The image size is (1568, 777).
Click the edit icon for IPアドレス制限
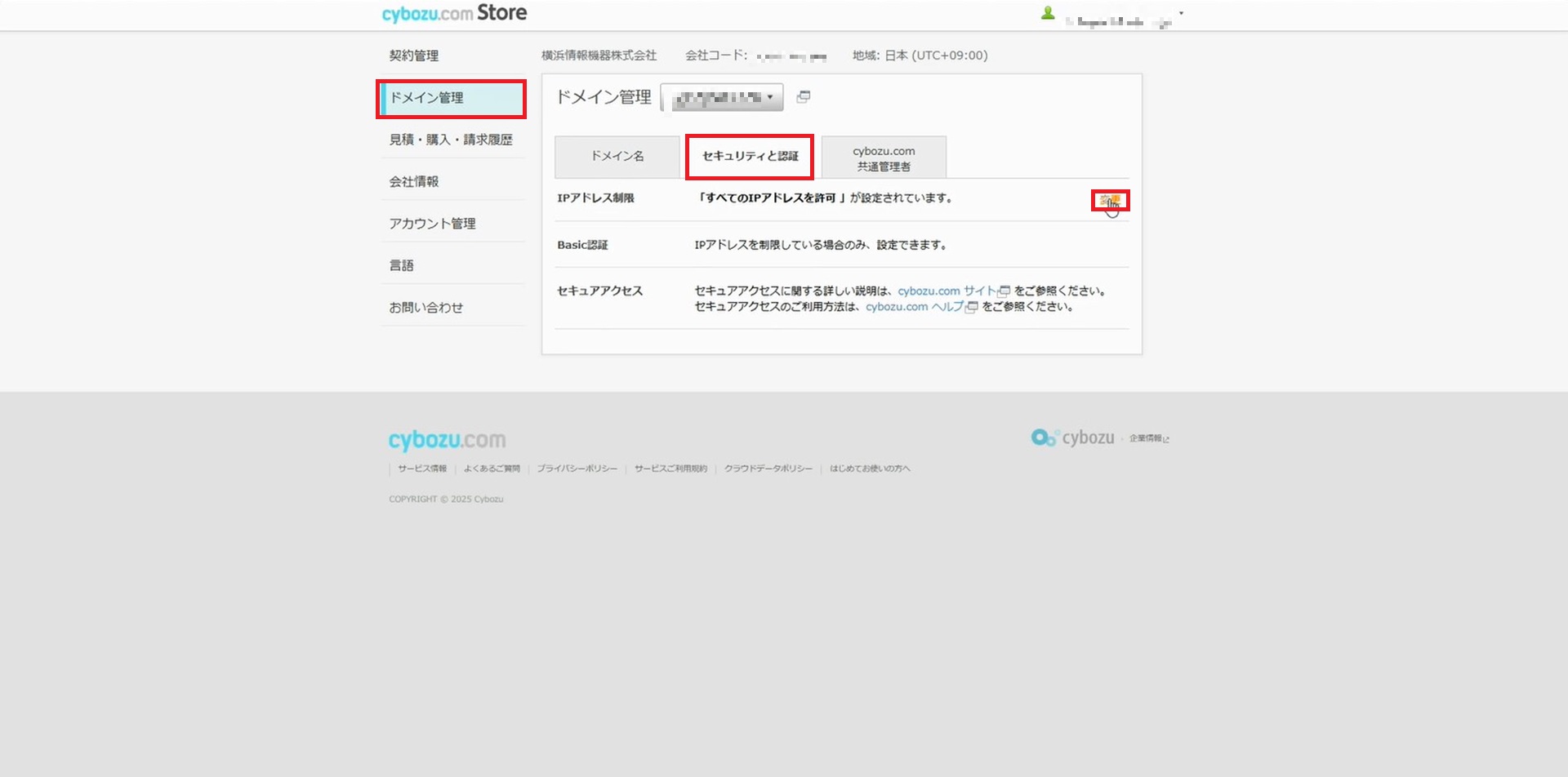[1110, 200]
